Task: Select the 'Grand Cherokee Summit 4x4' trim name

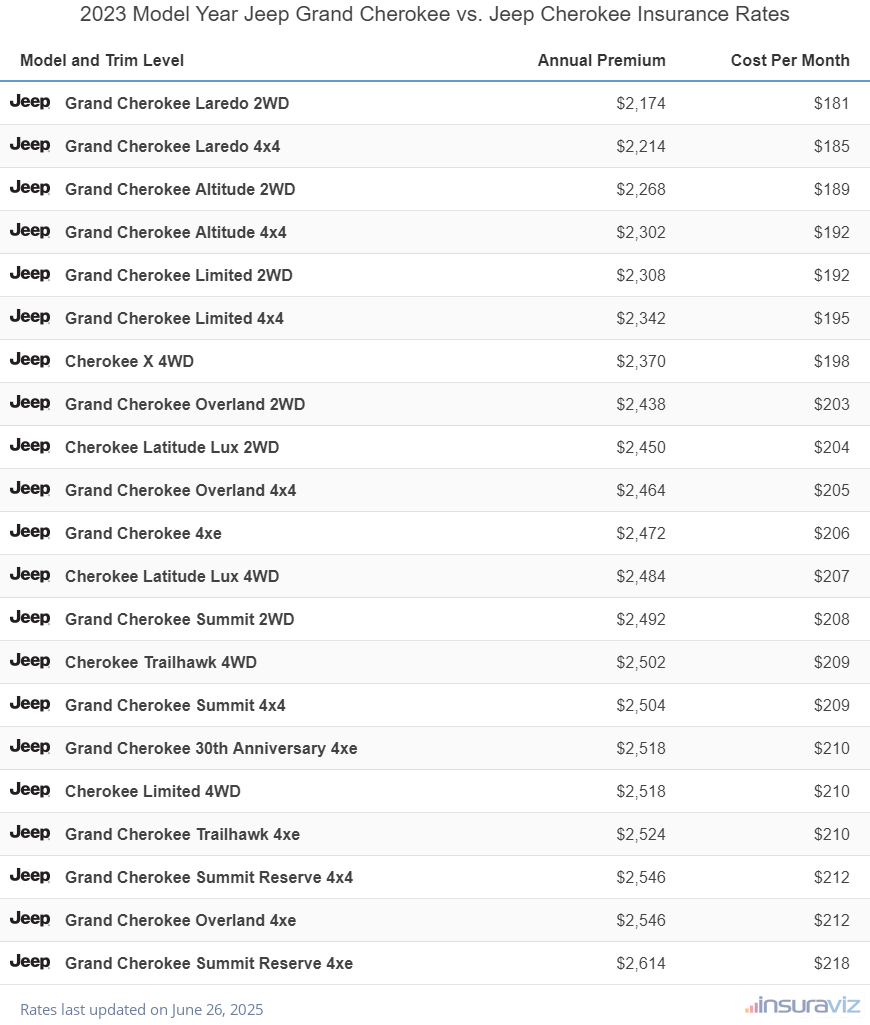Action: [x=175, y=705]
